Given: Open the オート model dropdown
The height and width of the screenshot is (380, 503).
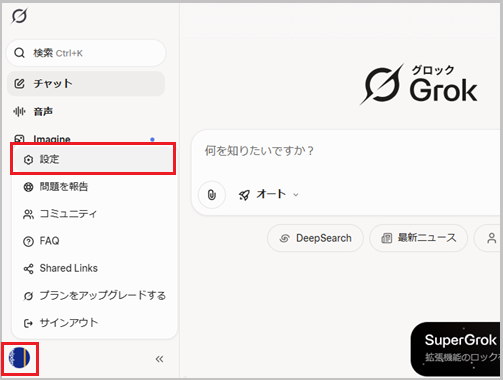Looking at the screenshot, I should coord(269,194).
